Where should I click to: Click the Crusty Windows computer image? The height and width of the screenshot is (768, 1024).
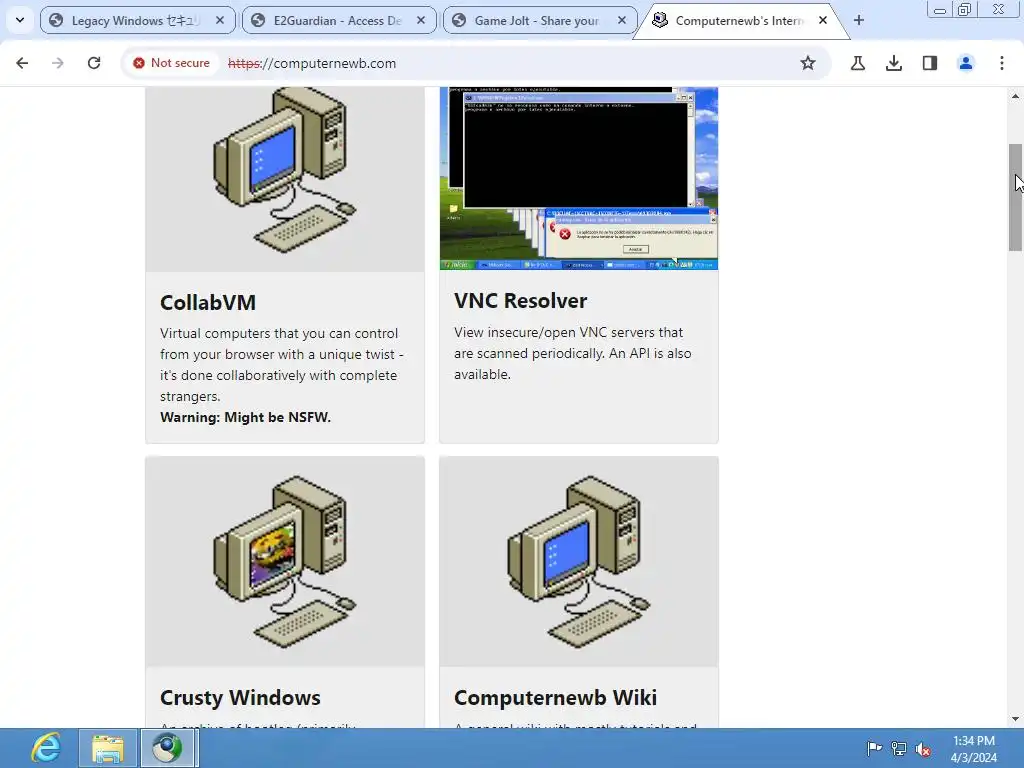(x=285, y=562)
